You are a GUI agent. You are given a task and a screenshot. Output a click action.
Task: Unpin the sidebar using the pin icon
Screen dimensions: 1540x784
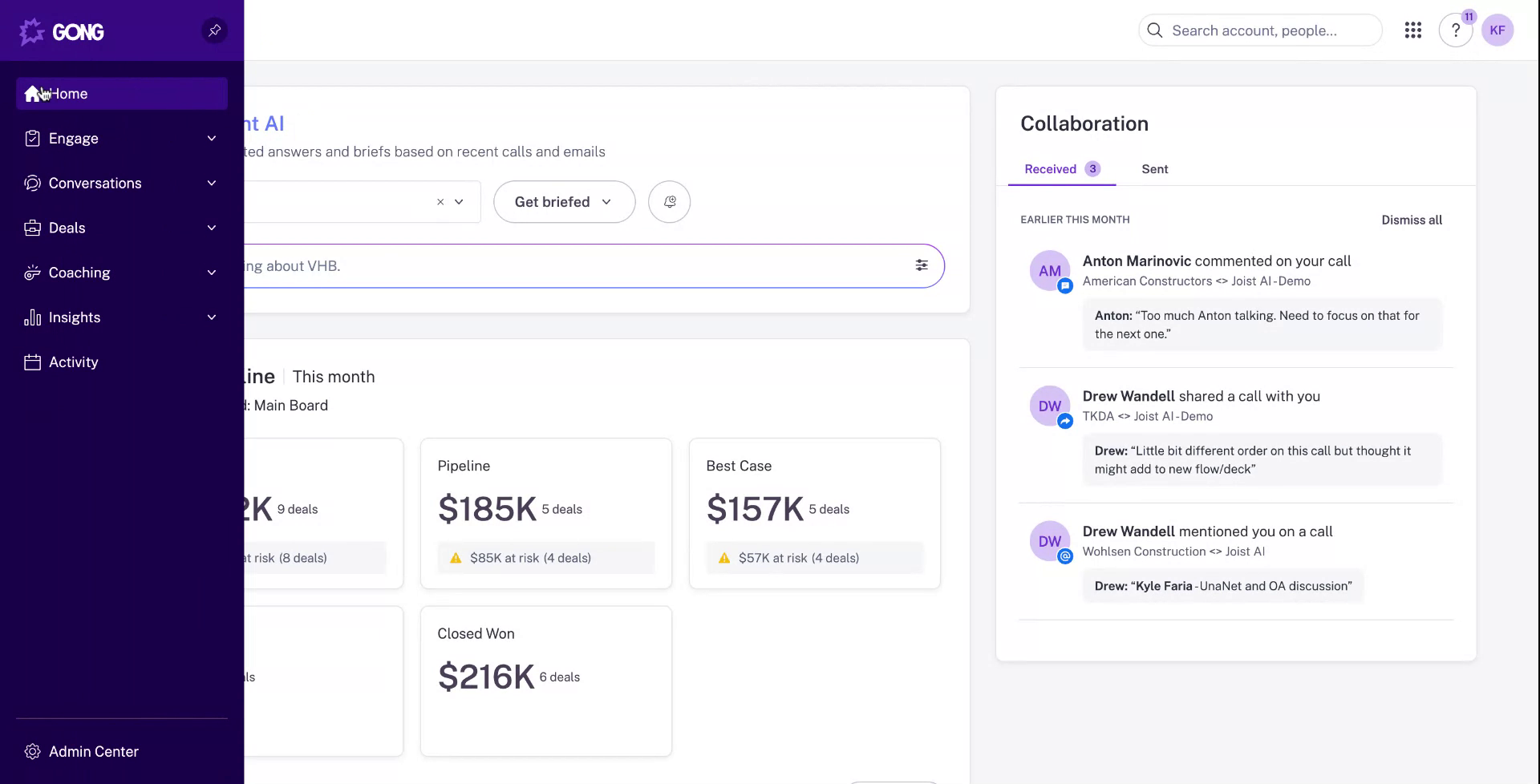coord(214,30)
